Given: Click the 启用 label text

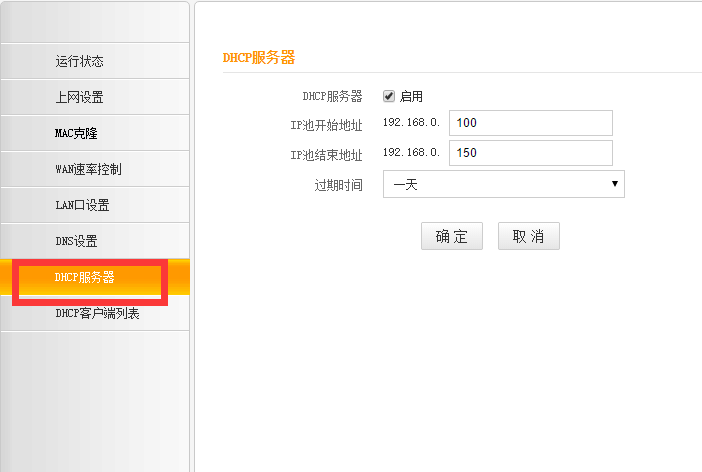Looking at the screenshot, I should 411,96.
